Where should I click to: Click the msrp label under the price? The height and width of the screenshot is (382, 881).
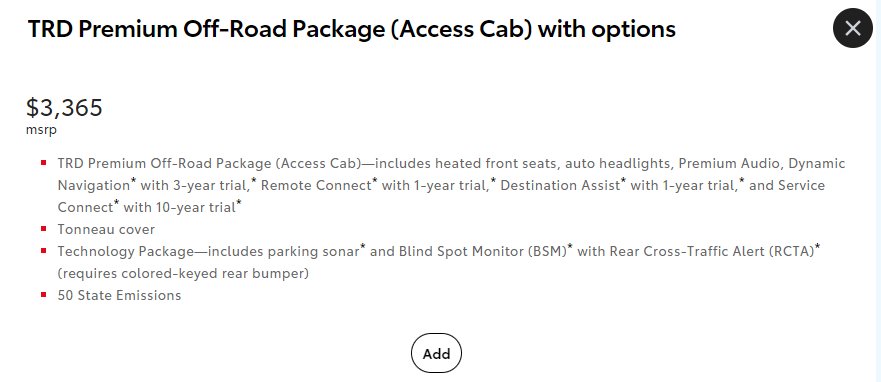[41, 130]
